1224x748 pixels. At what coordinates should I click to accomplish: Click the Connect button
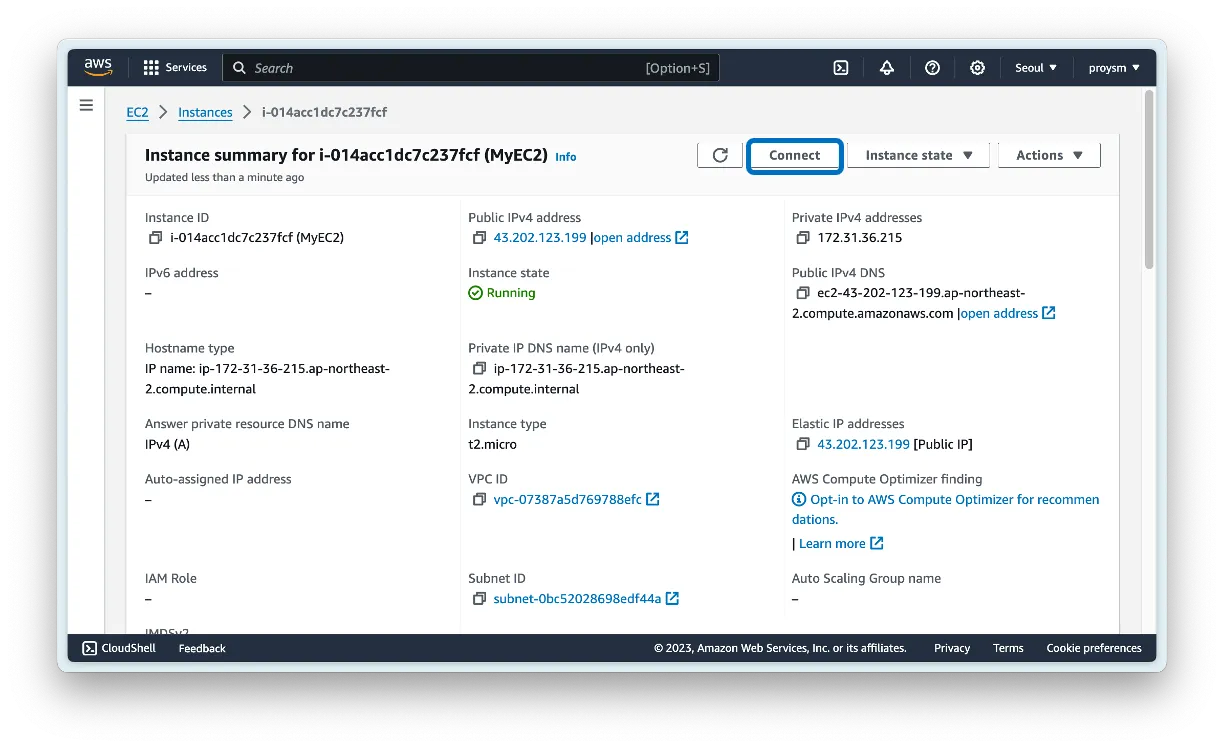pyautogui.click(x=795, y=155)
